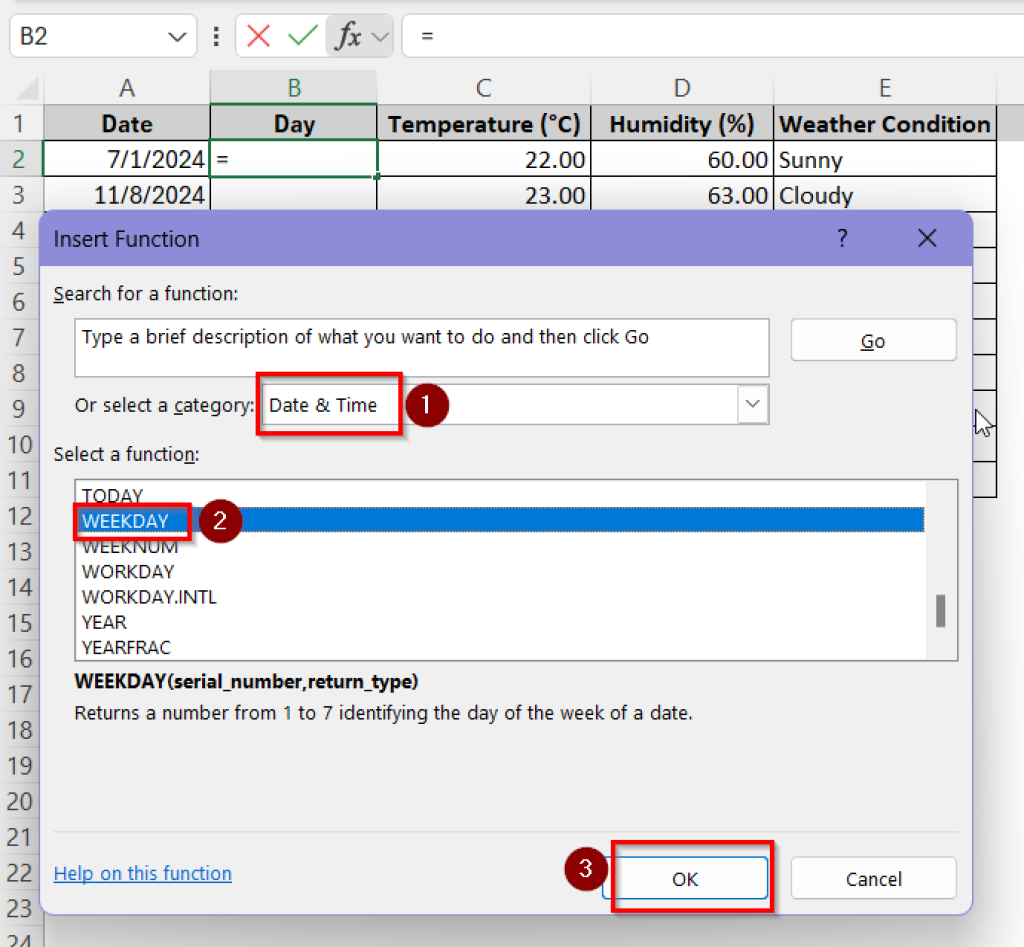This screenshot has width=1024, height=947.
Task: Open the Name Box dropdown arrow
Action: click(x=177, y=37)
